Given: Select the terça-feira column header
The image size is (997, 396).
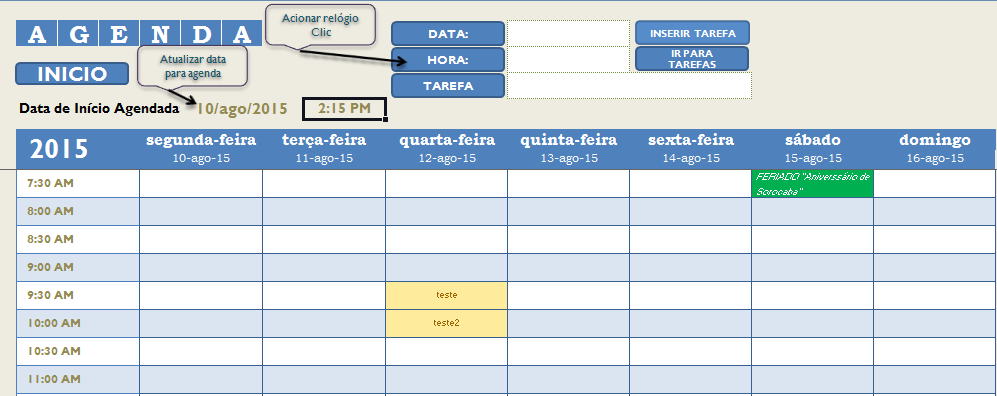Looking at the screenshot, I should click(x=324, y=149).
